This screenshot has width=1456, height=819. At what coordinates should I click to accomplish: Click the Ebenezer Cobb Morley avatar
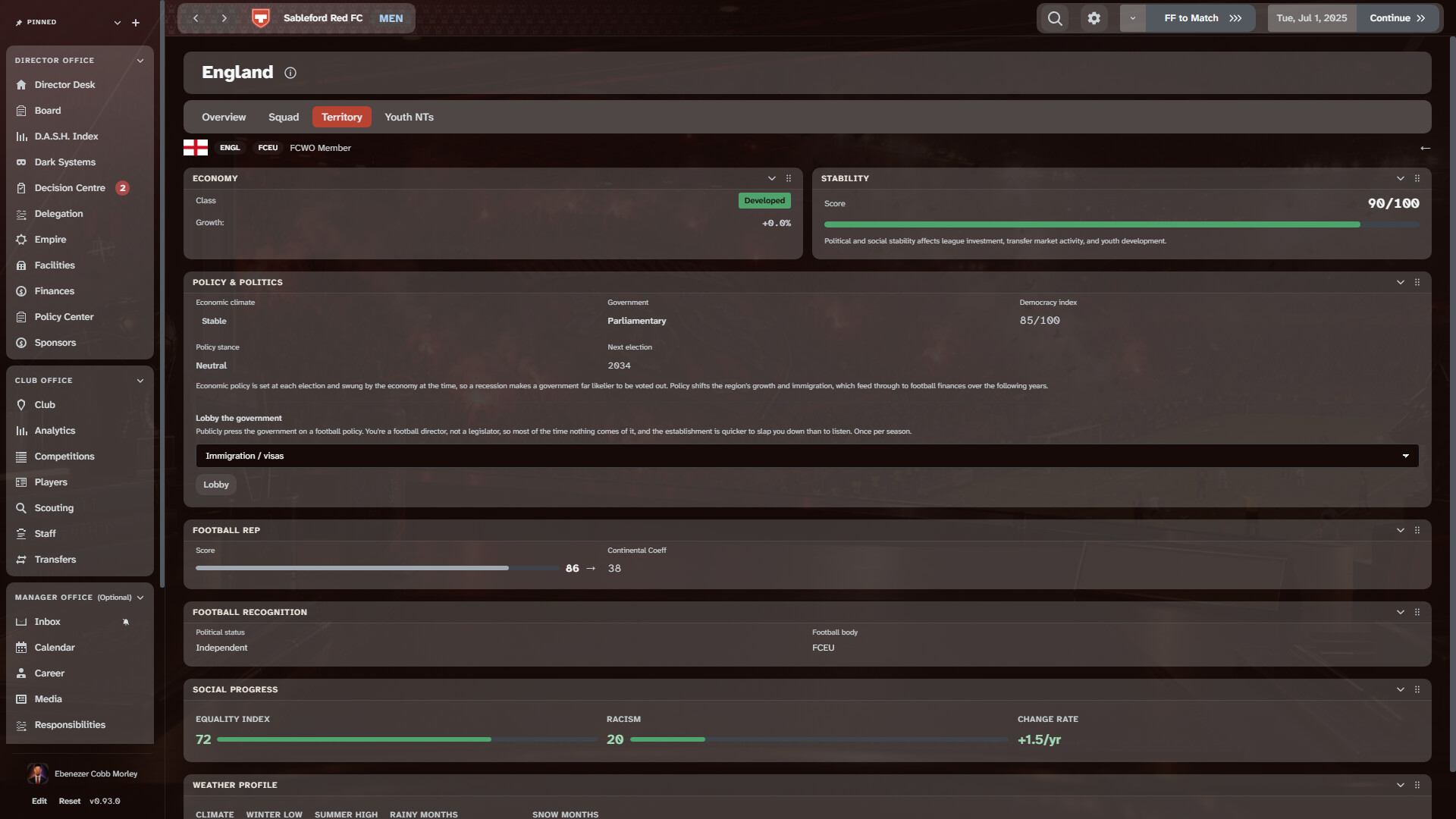[37, 773]
